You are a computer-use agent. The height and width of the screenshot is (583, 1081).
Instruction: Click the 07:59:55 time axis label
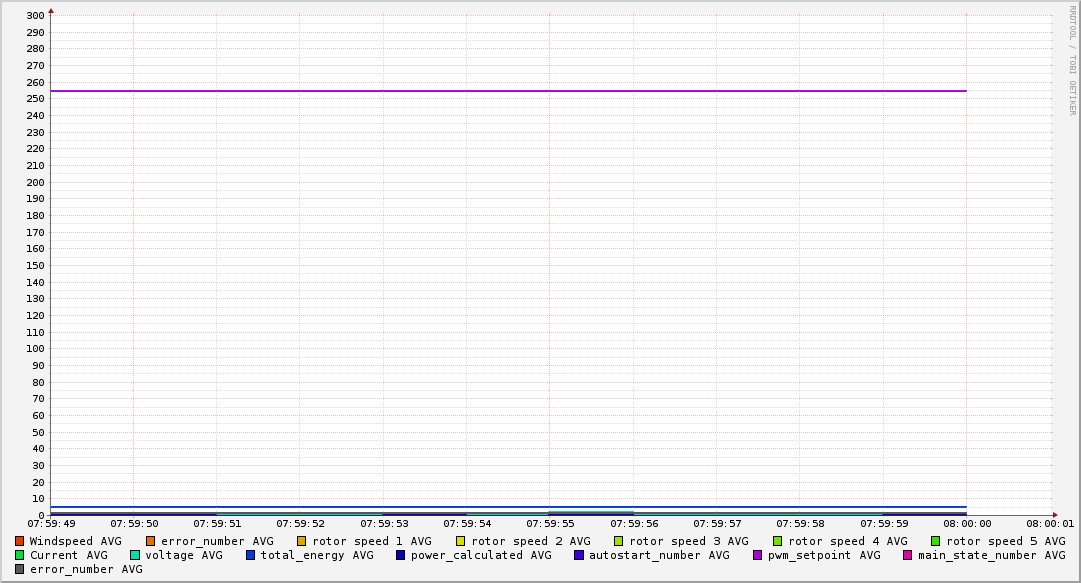click(x=549, y=523)
